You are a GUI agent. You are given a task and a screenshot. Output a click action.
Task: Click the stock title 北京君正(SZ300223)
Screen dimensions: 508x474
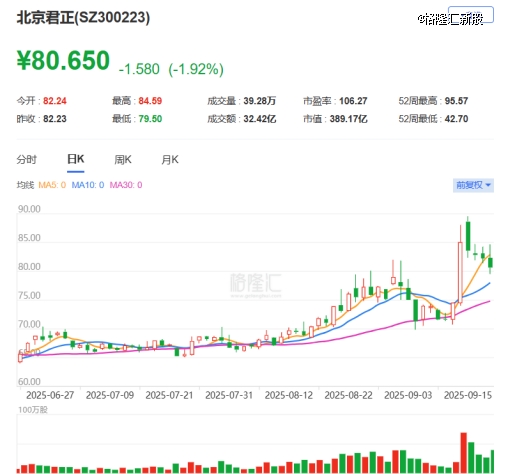83,17
